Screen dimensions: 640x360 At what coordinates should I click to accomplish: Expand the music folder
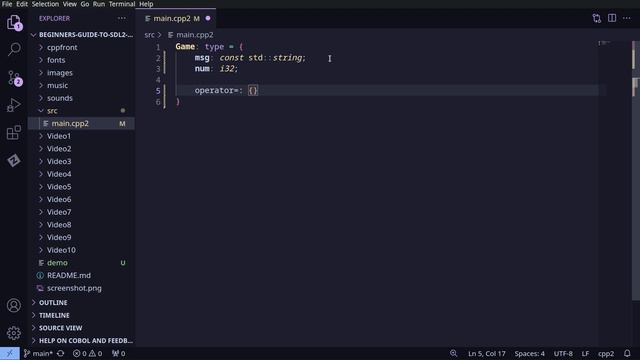point(82,85)
